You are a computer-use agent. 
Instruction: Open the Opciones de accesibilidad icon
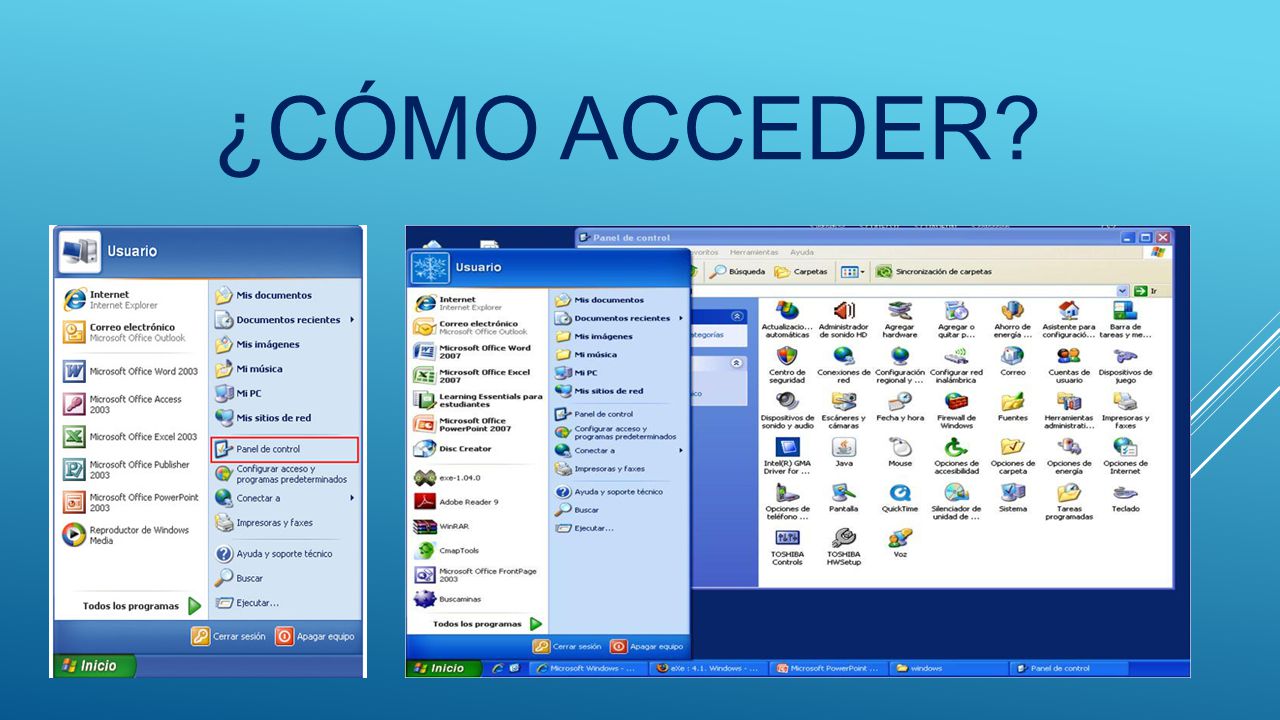[x=956, y=455]
